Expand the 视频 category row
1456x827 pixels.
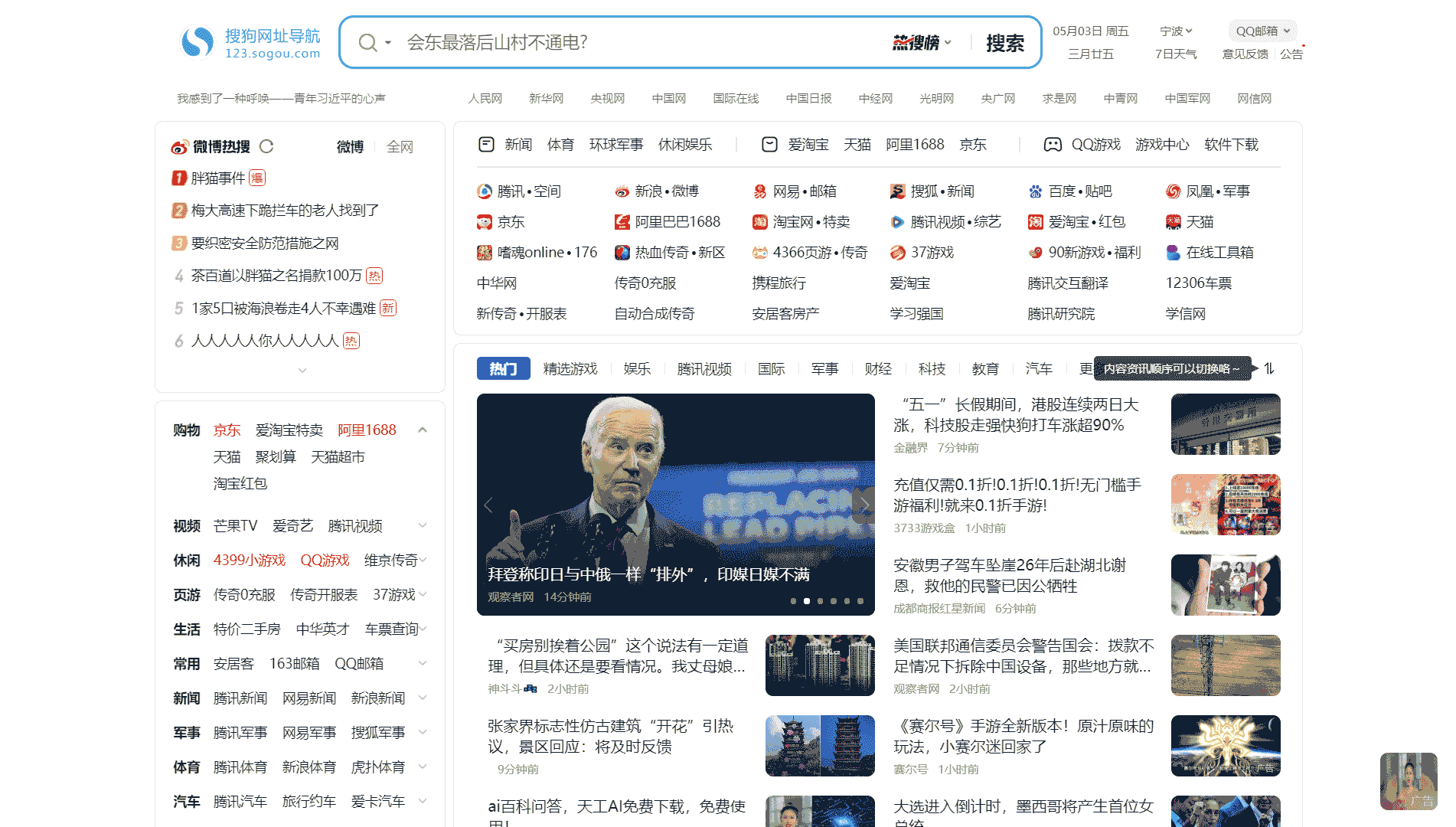point(422,526)
